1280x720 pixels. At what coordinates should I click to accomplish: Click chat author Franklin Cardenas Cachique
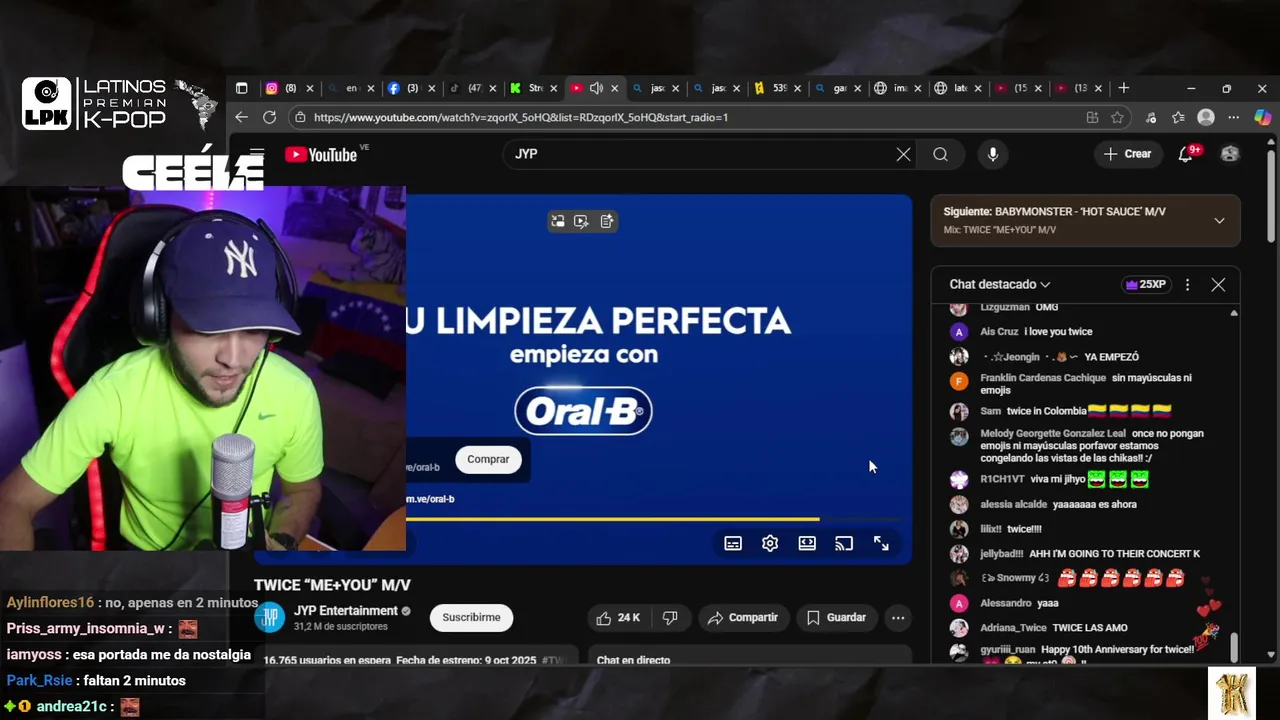click(1043, 378)
